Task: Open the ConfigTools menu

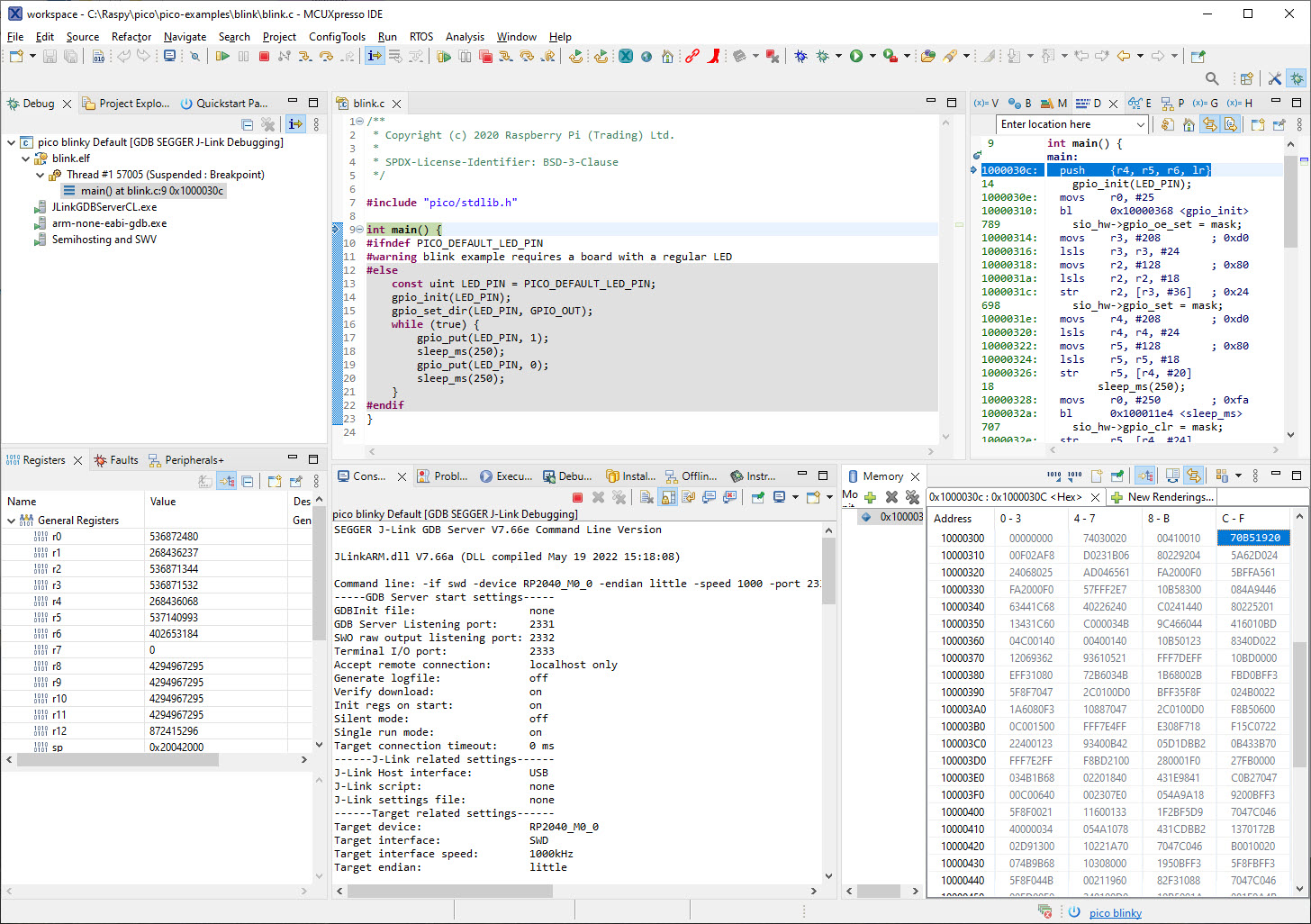Action: pyautogui.click(x=337, y=37)
